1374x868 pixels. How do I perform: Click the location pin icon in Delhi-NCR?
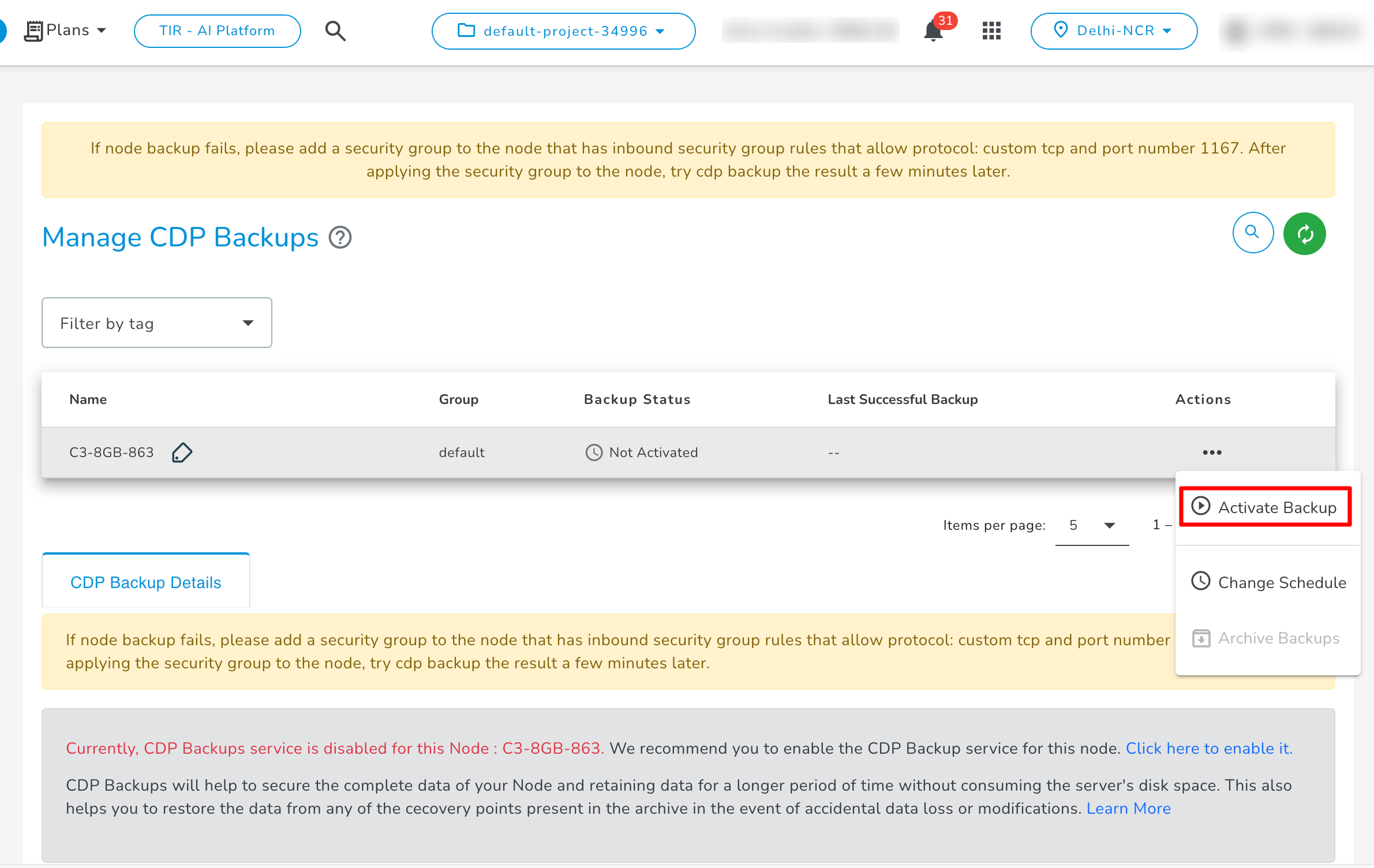(1061, 29)
